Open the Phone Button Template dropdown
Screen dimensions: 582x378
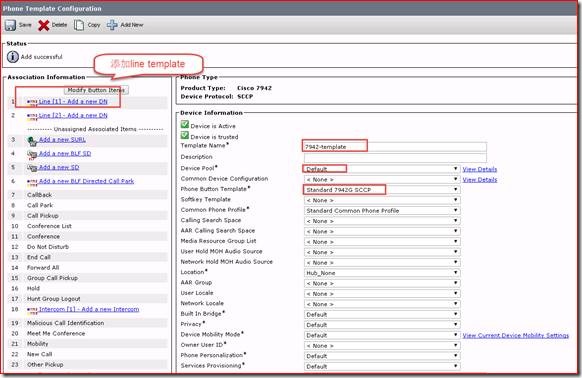382,190
